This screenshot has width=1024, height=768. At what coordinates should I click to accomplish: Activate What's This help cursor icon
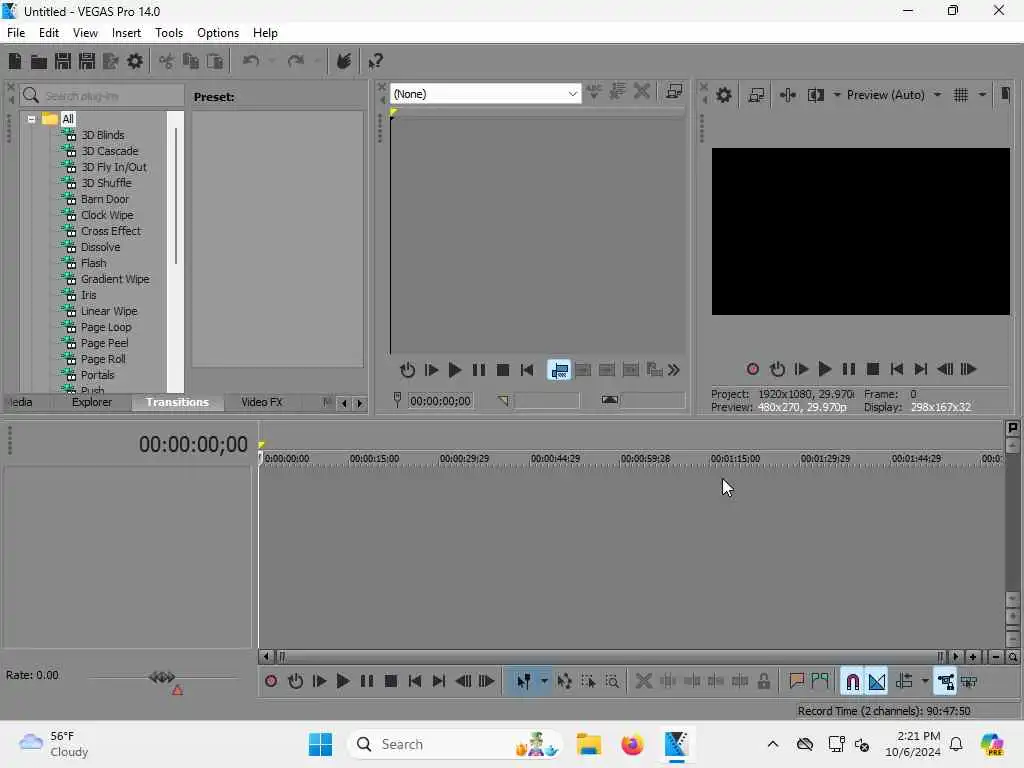pos(375,61)
